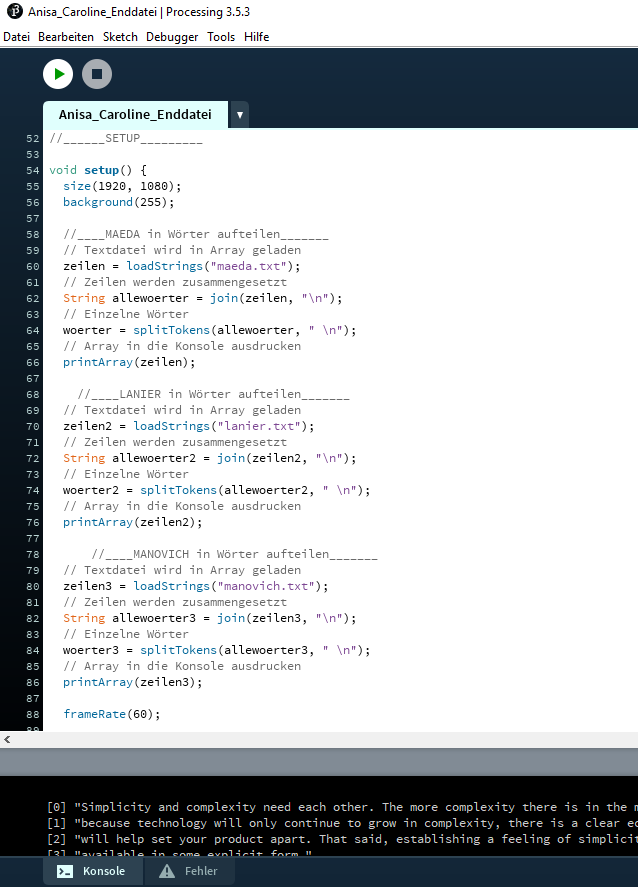Open the Bearbeiten menu
This screenshot has width=638, height=887.
(66, 37)
